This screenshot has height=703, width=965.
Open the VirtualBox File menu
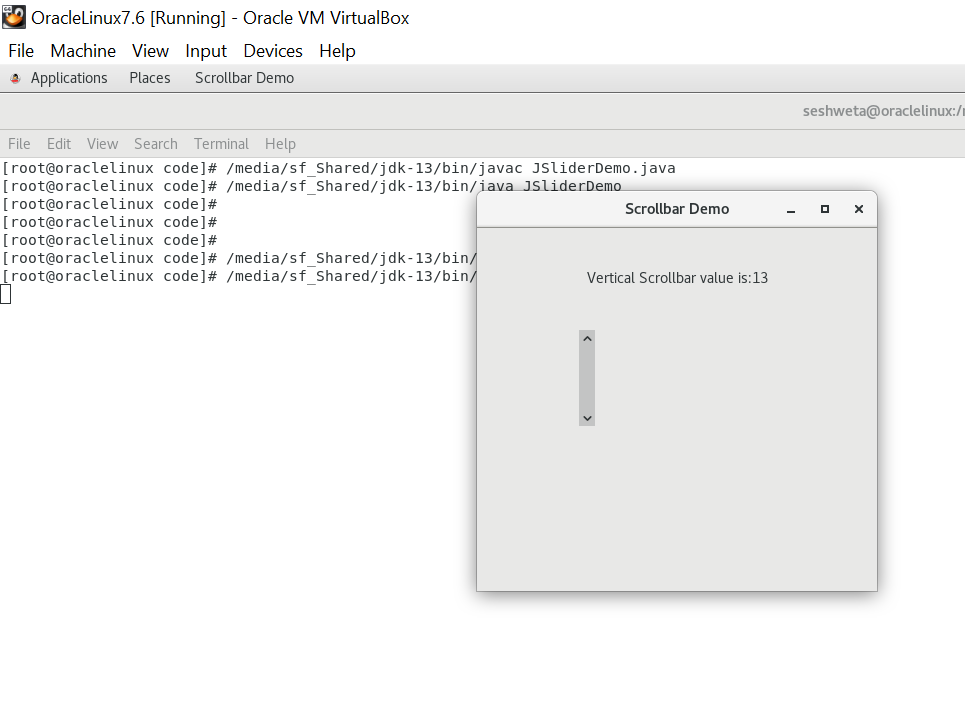click(x=21, y=51)
